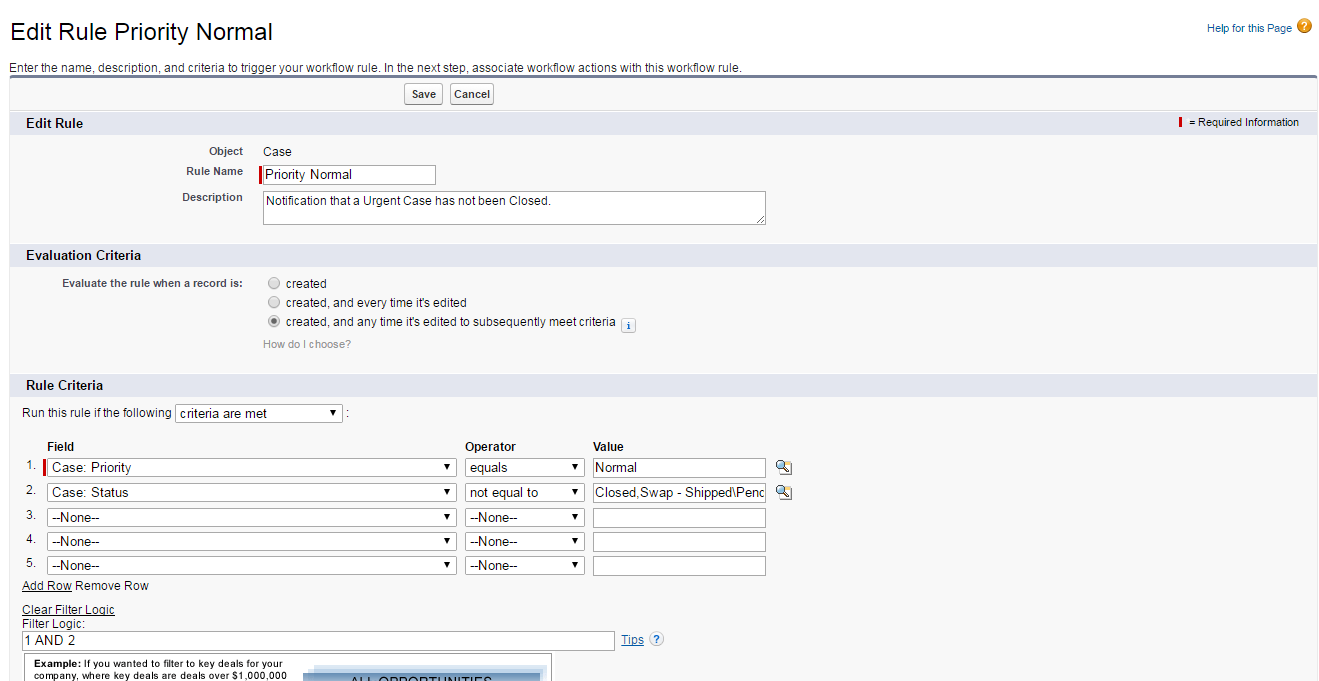The height and width of the screenshot is (681, 1319).
Task: Click the Tips help question mark icon
Action: click(x=657, y=640)
